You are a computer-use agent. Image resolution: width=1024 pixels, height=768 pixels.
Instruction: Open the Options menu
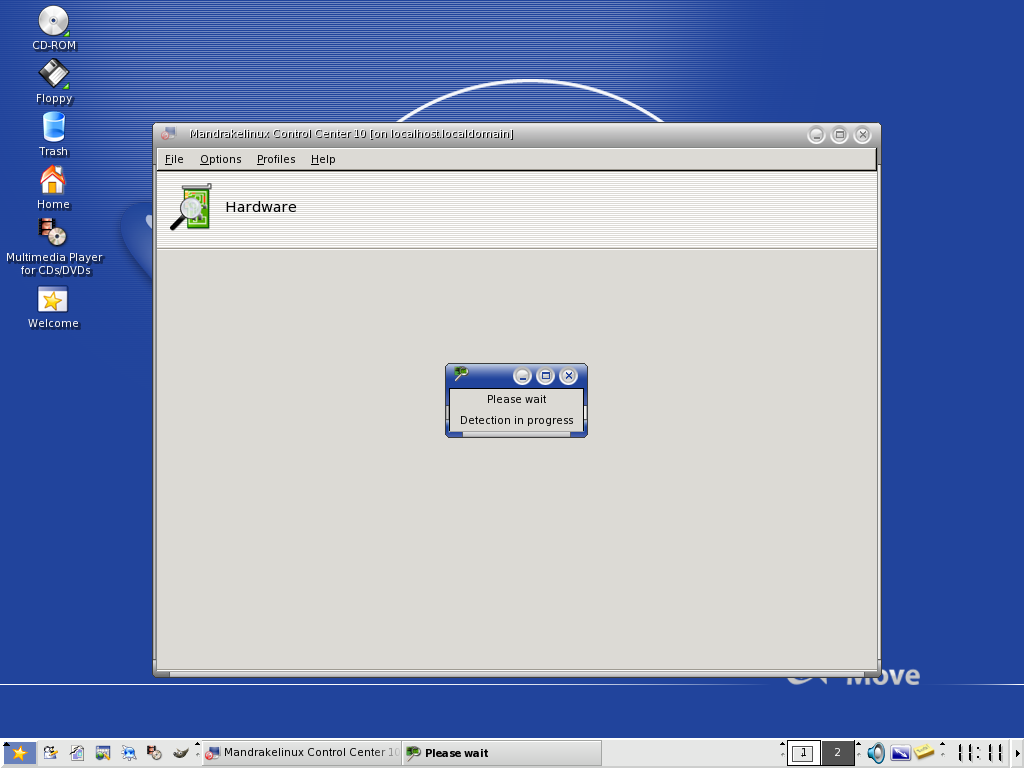pos(221,159)
